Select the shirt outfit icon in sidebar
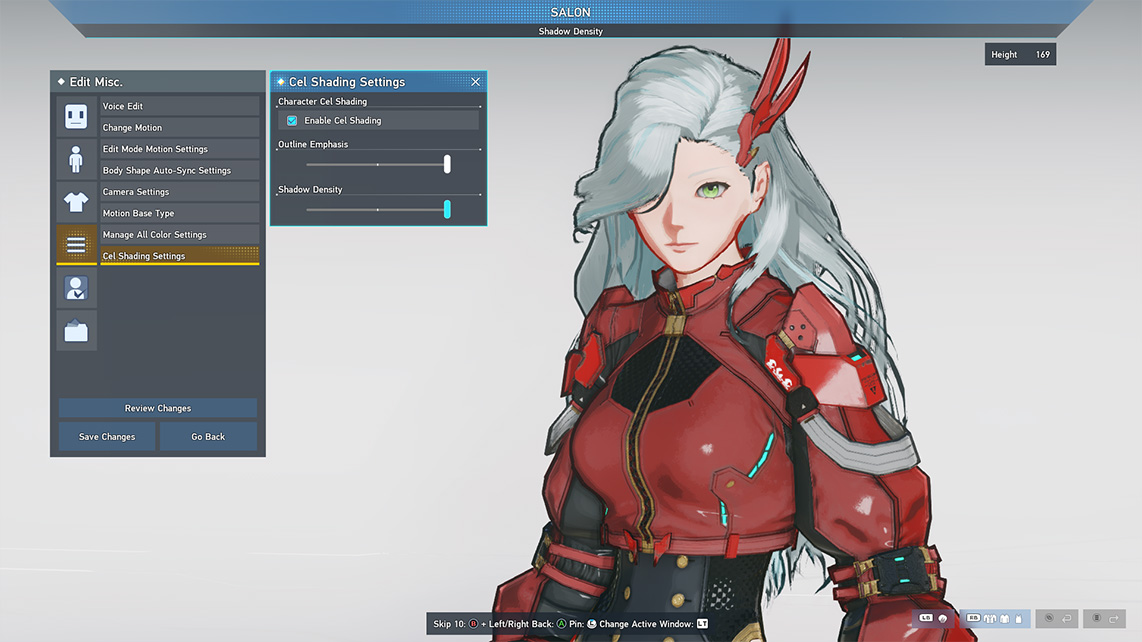The image size is (1142, 642). point(76,202)
